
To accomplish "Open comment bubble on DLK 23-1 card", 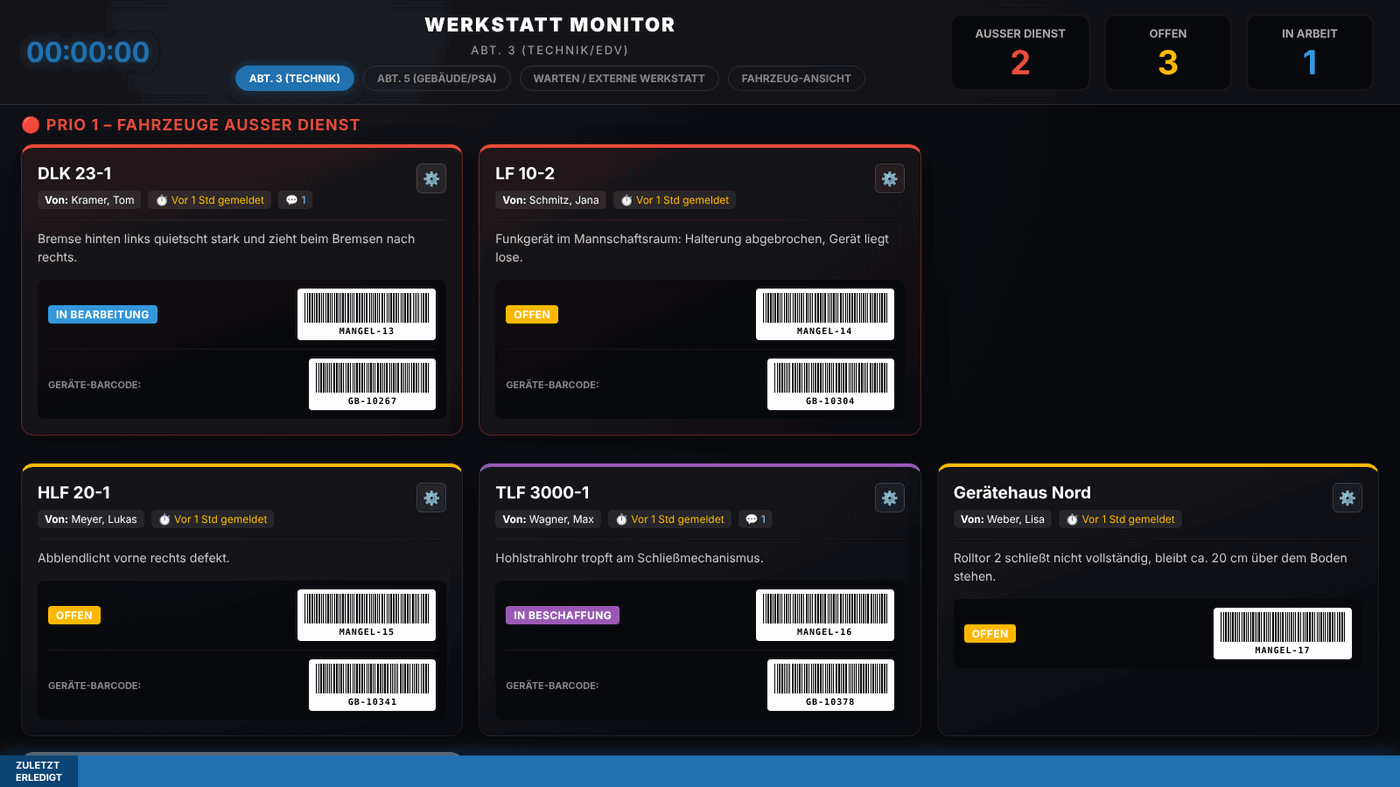I will (296, 200).
